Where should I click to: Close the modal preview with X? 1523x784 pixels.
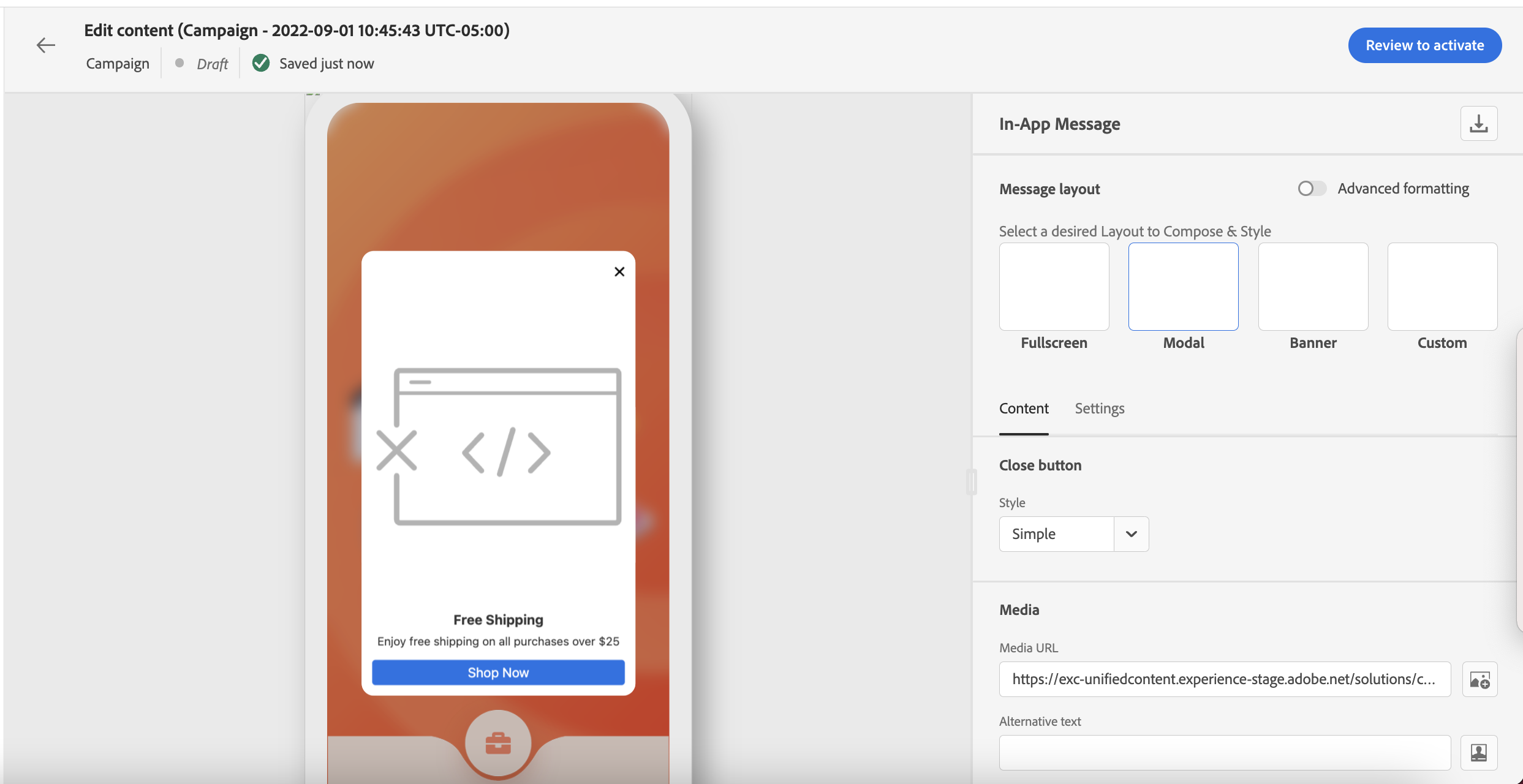tap(619, 271)
